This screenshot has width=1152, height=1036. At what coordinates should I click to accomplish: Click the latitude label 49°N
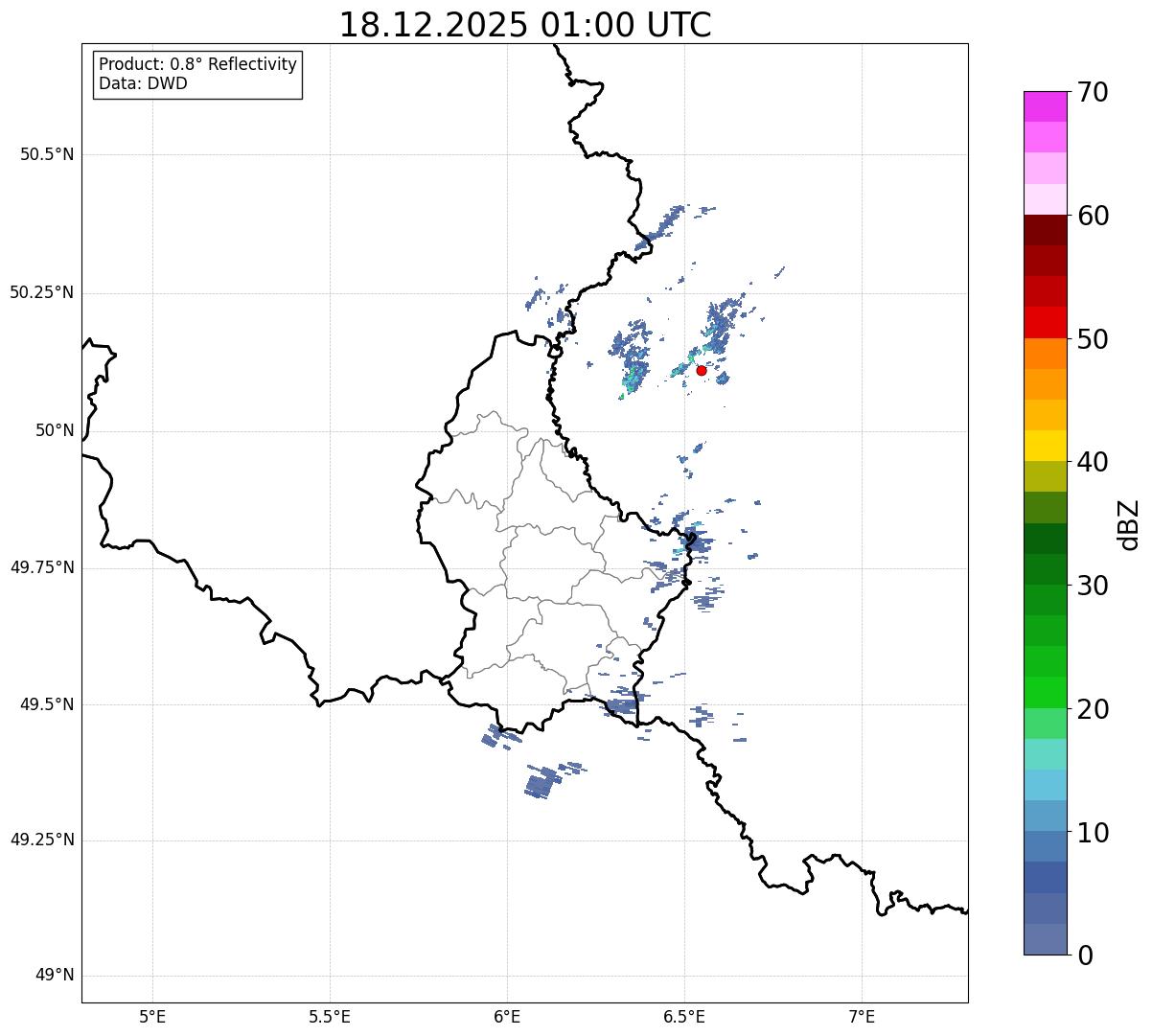55,976
